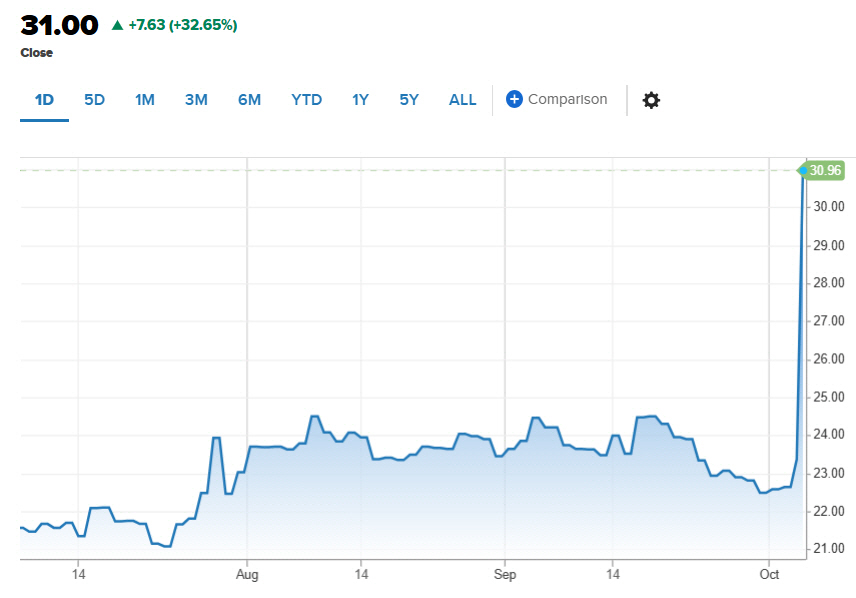Screen dimensions: 856x598
Task: Click the 25.00 y-axis label
Action: point(829,397)
